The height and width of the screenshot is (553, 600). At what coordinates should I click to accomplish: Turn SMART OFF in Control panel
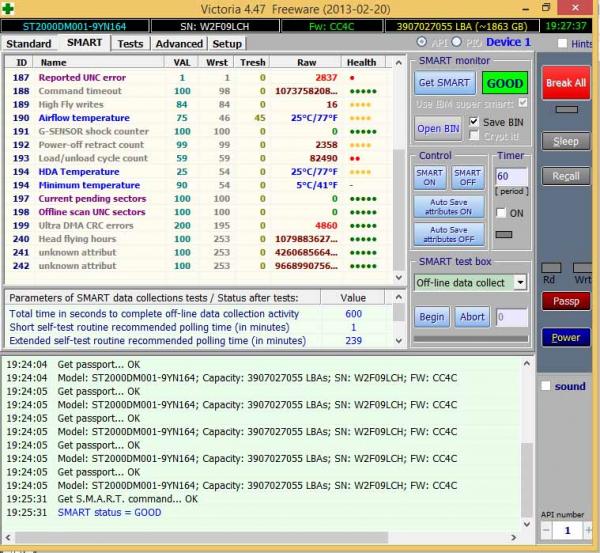pos(467,176)
